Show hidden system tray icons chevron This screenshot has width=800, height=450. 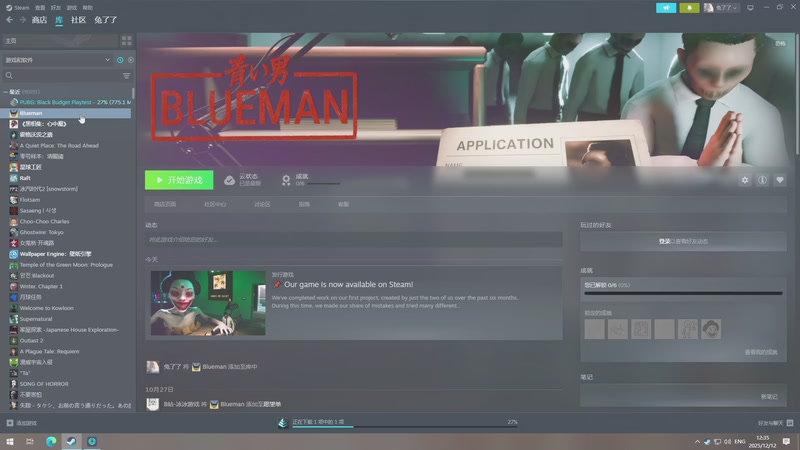coord(697,442)
